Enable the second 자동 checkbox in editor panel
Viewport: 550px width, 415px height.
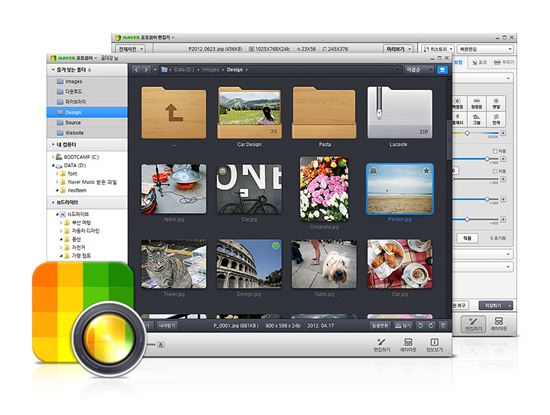[x=495, y=171]
